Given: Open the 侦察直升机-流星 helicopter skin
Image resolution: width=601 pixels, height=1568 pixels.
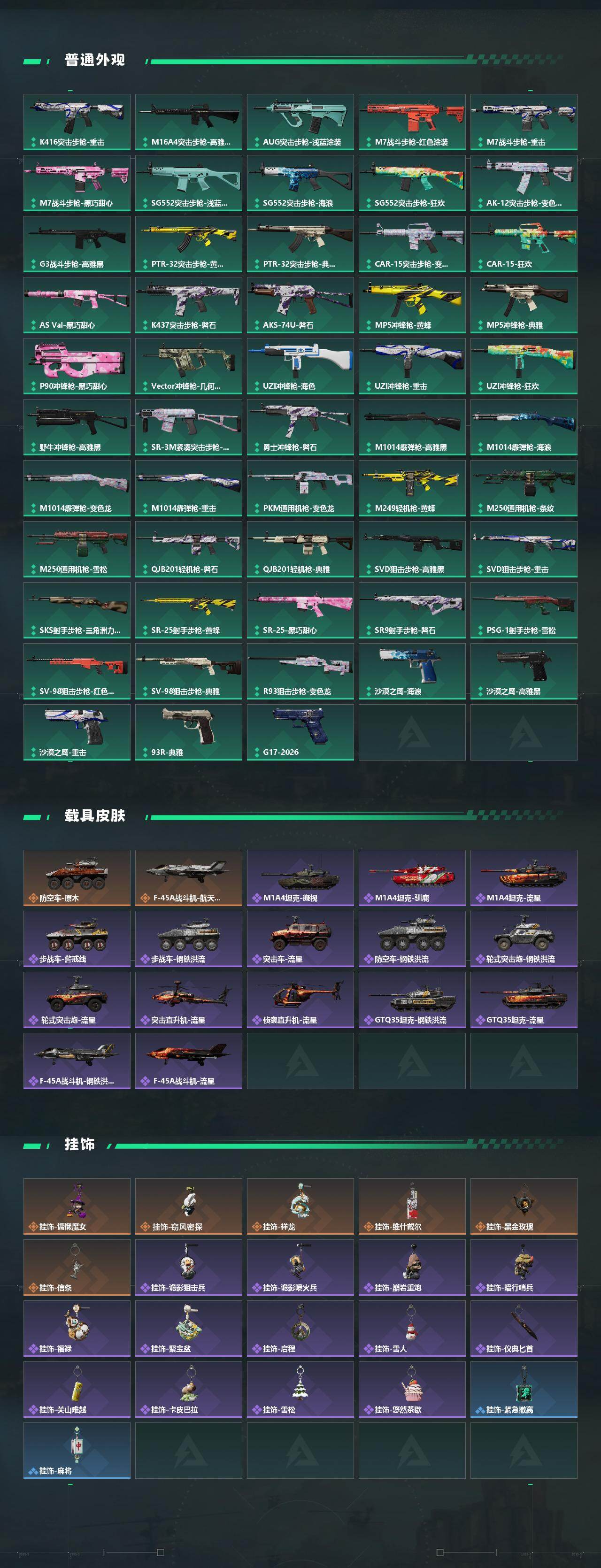Looking at the screenshot, I should tap(300, 1000).
